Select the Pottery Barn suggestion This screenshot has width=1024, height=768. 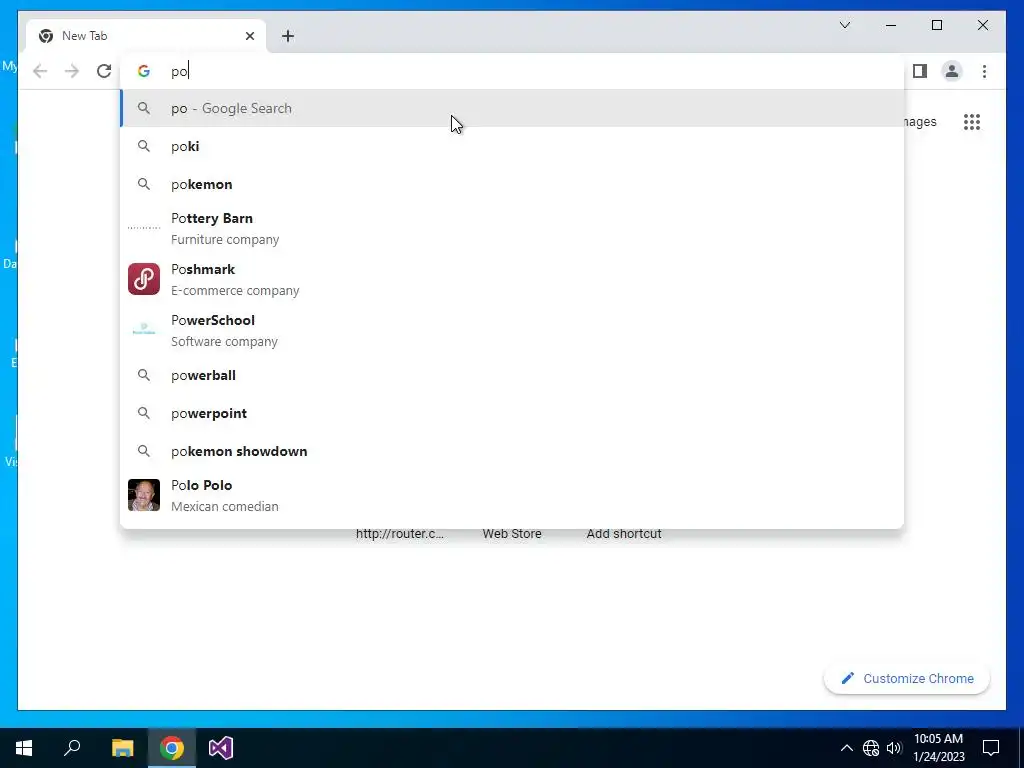512,229
